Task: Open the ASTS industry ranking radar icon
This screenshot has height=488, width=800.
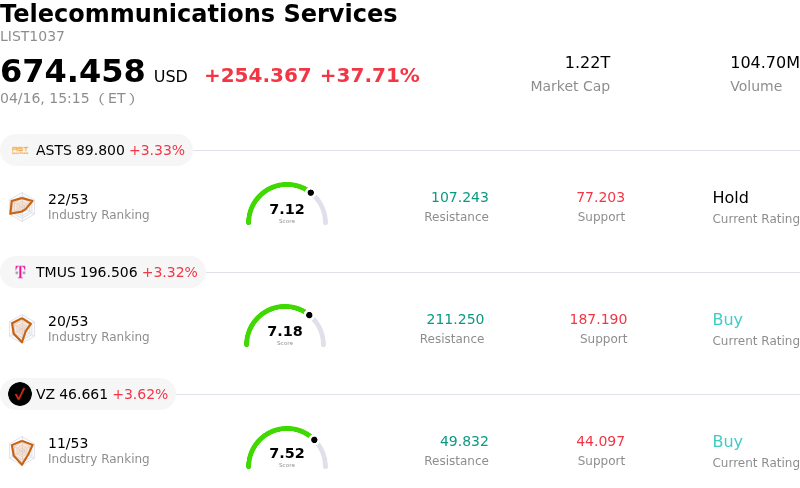Action: (x=21, y=206)
